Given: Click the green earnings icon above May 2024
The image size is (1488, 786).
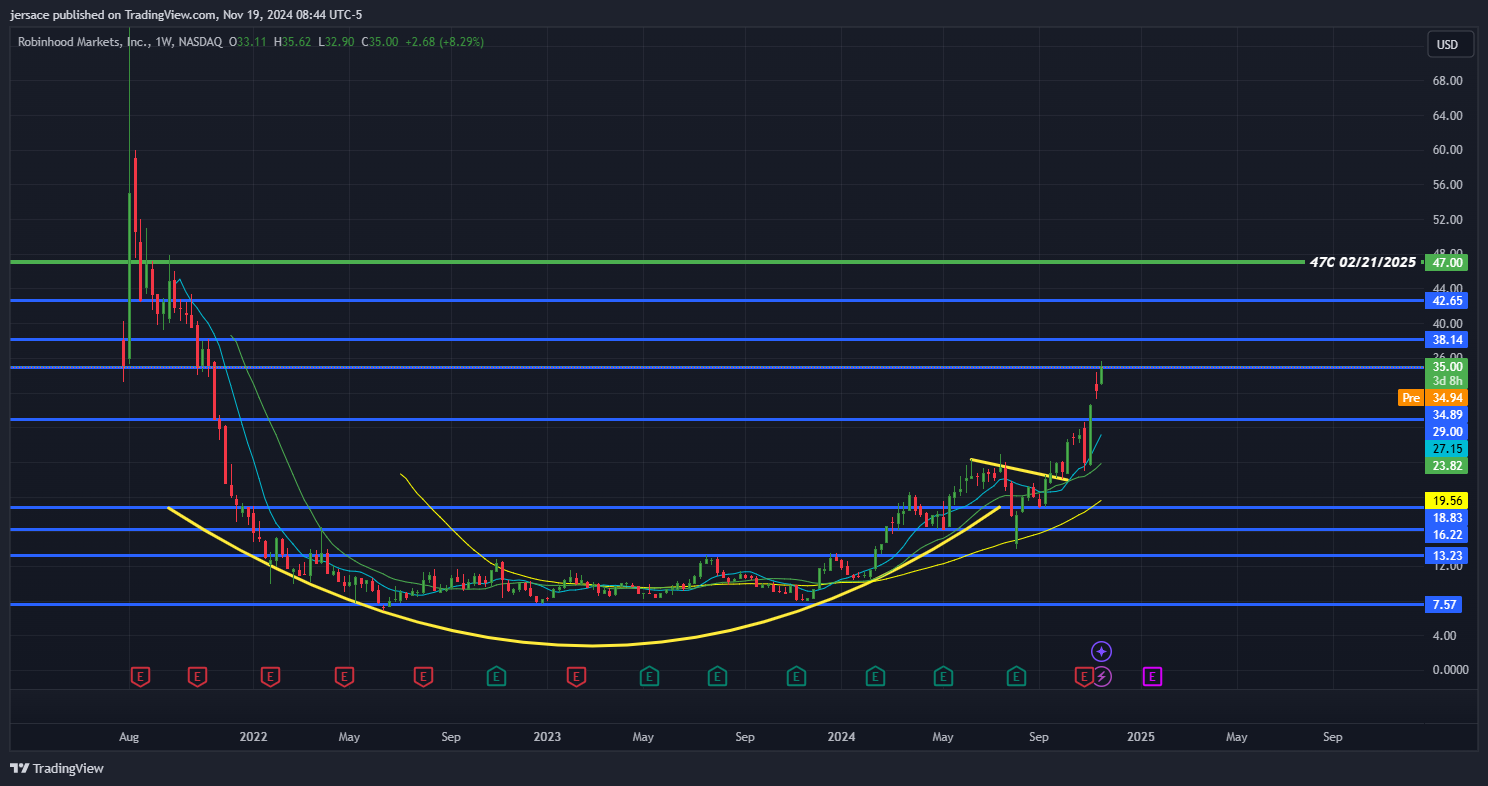Looking at the screenshot, I should click(x=943, y=677).
